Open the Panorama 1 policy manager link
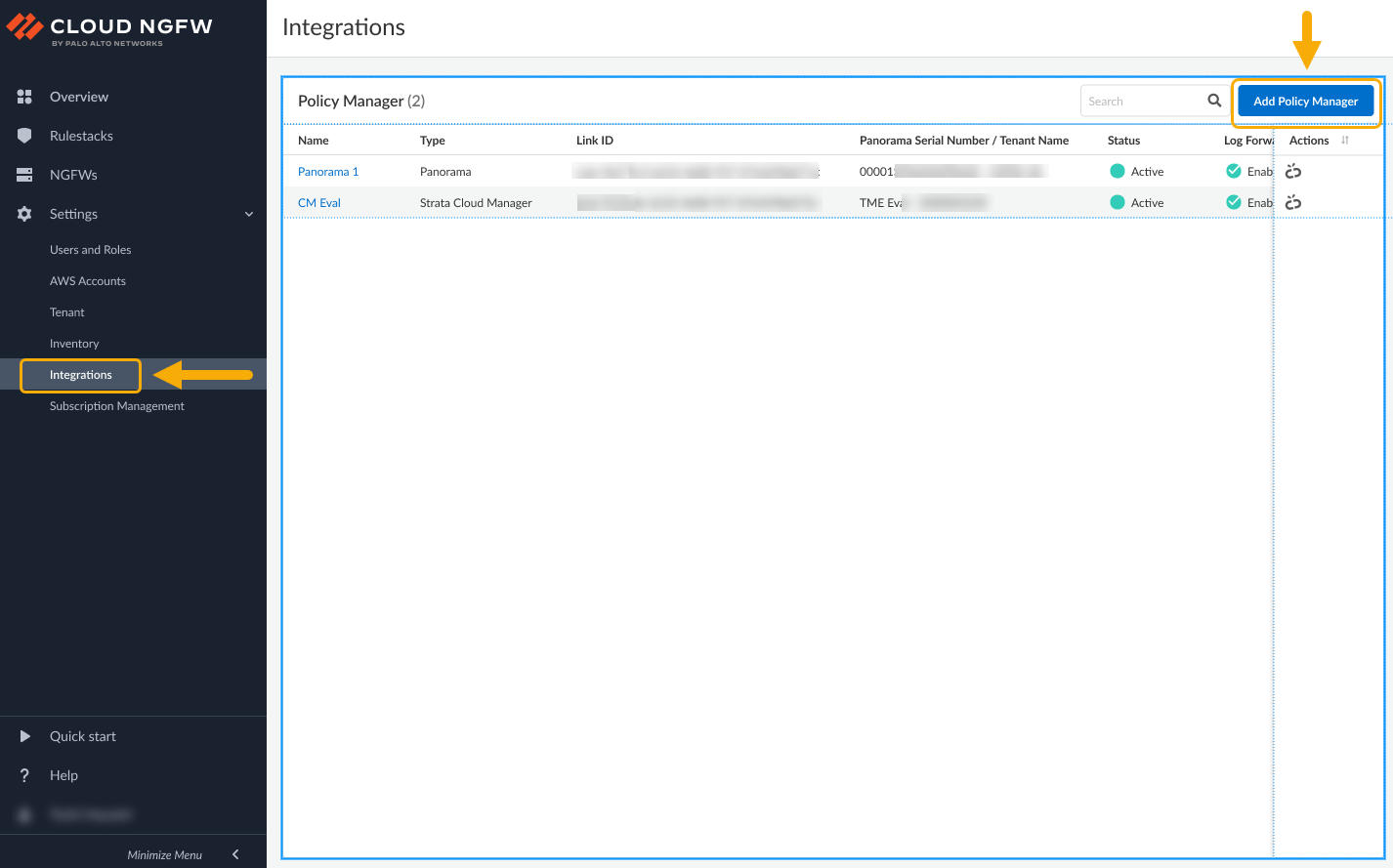This screenshot has height=868, width=1393. coord(328,172)
